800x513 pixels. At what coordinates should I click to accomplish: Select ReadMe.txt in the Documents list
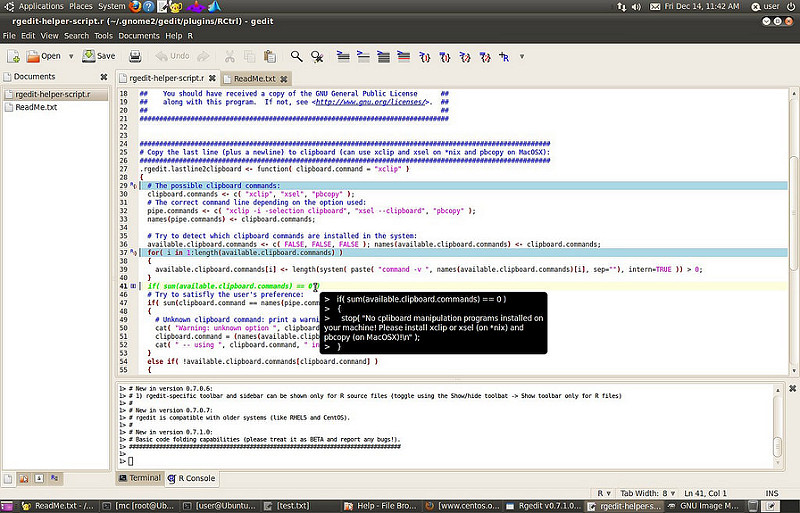[x=36, y=107]
